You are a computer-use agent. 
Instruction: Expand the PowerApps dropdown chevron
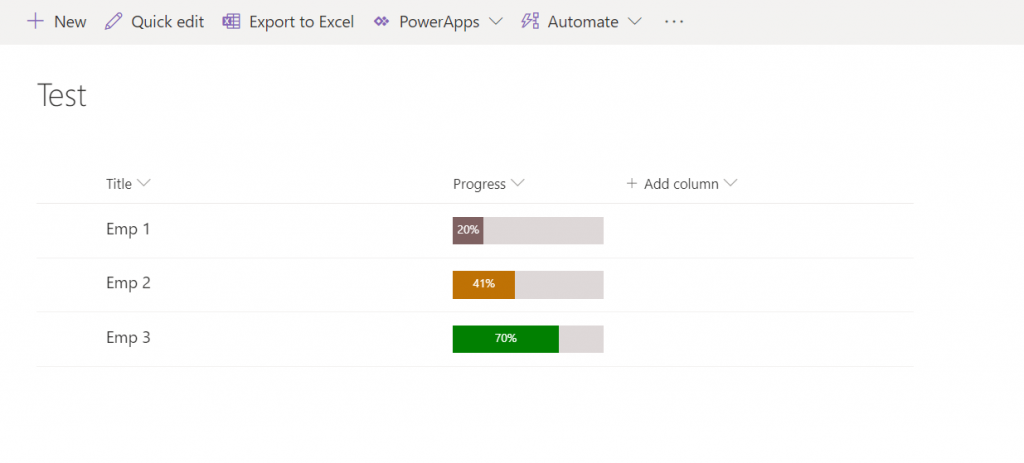[496, 21]
